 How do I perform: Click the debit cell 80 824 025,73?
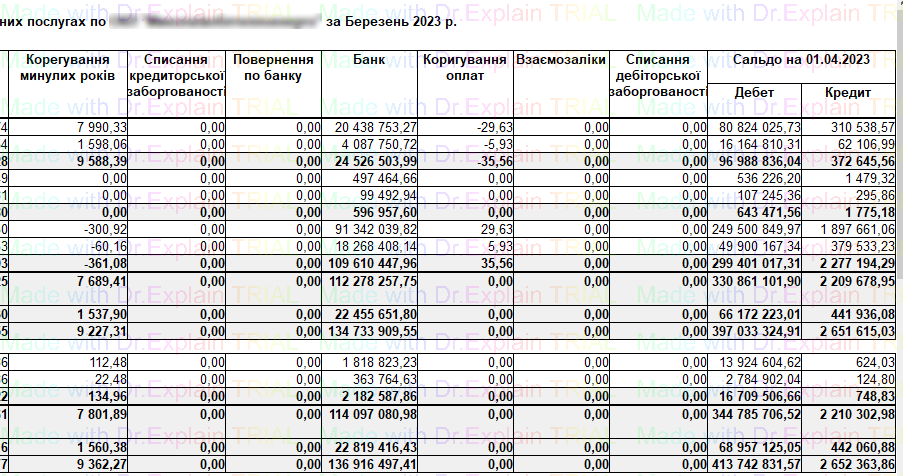point(755,128)
